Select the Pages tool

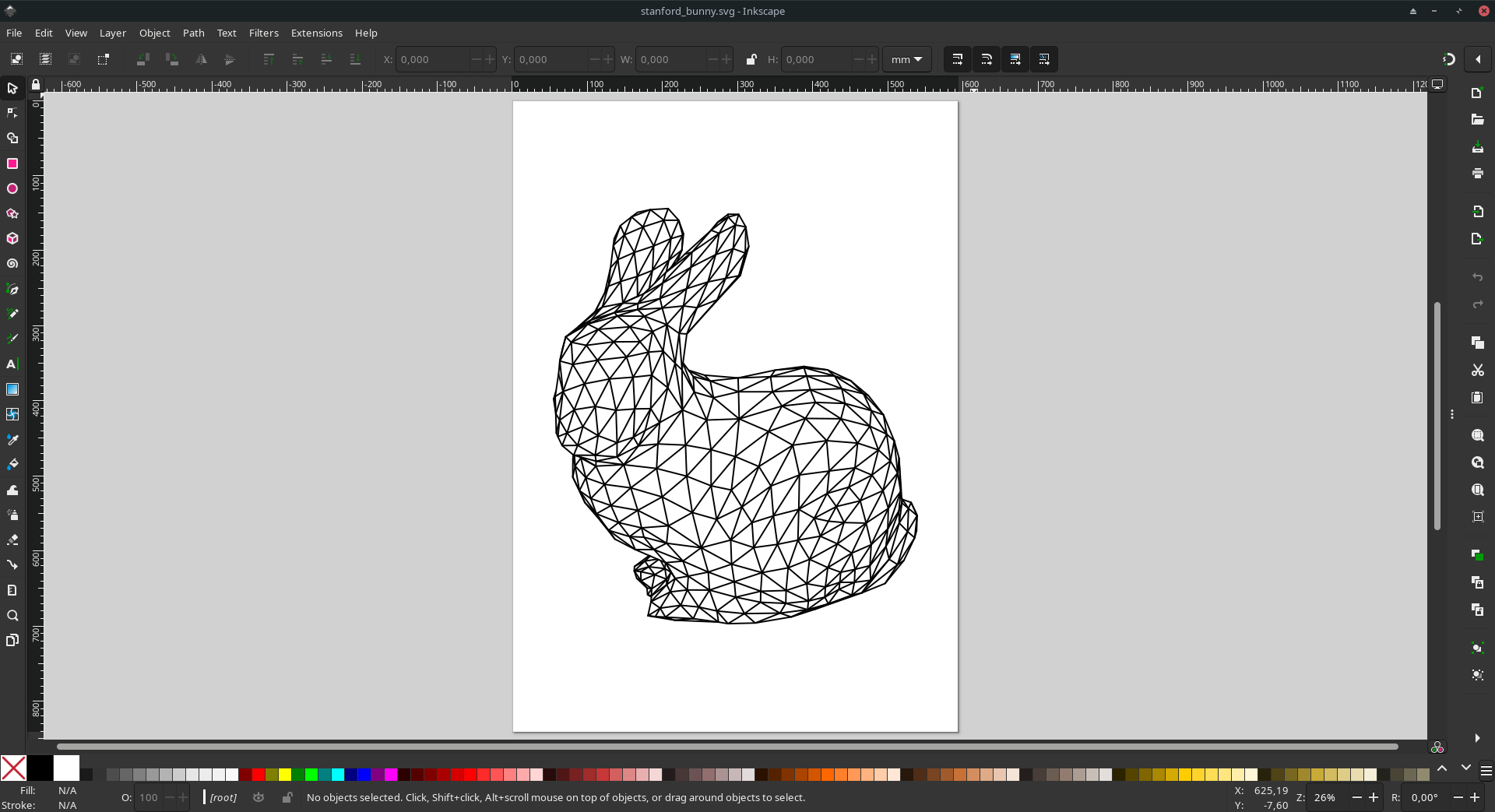coord(12,640)
